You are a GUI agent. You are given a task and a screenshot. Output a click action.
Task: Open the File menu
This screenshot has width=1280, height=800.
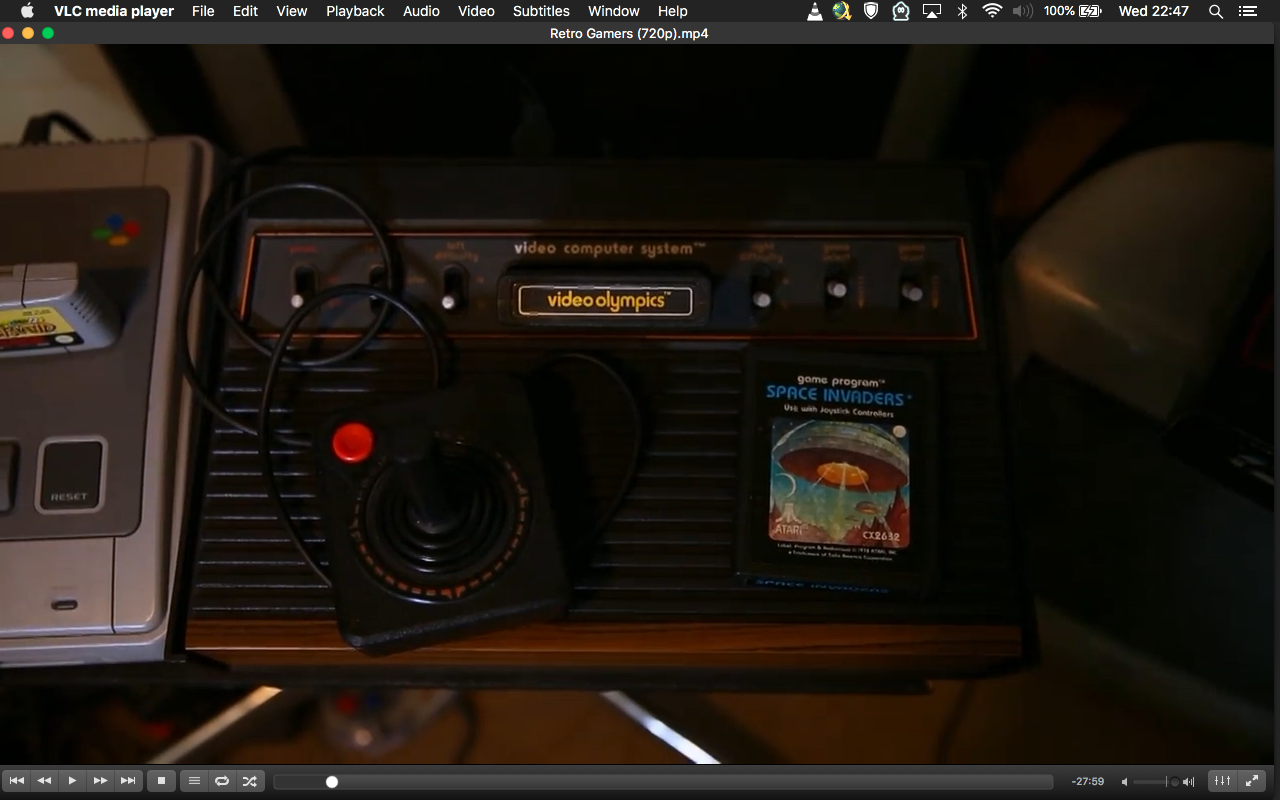tap(203, 11)
